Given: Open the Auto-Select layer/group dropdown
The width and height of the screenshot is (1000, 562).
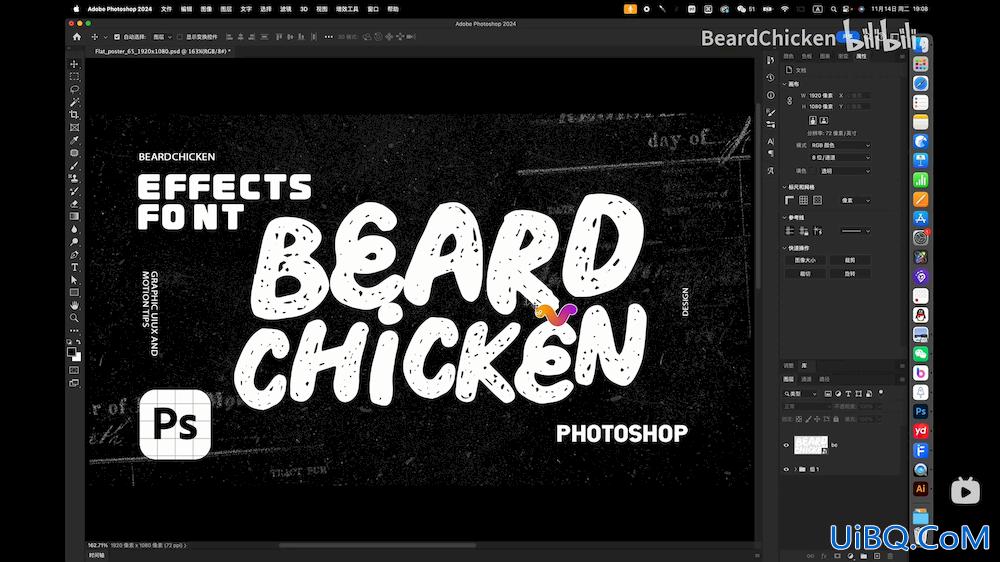Looking at the screenshot, I should tap(163, 37).
